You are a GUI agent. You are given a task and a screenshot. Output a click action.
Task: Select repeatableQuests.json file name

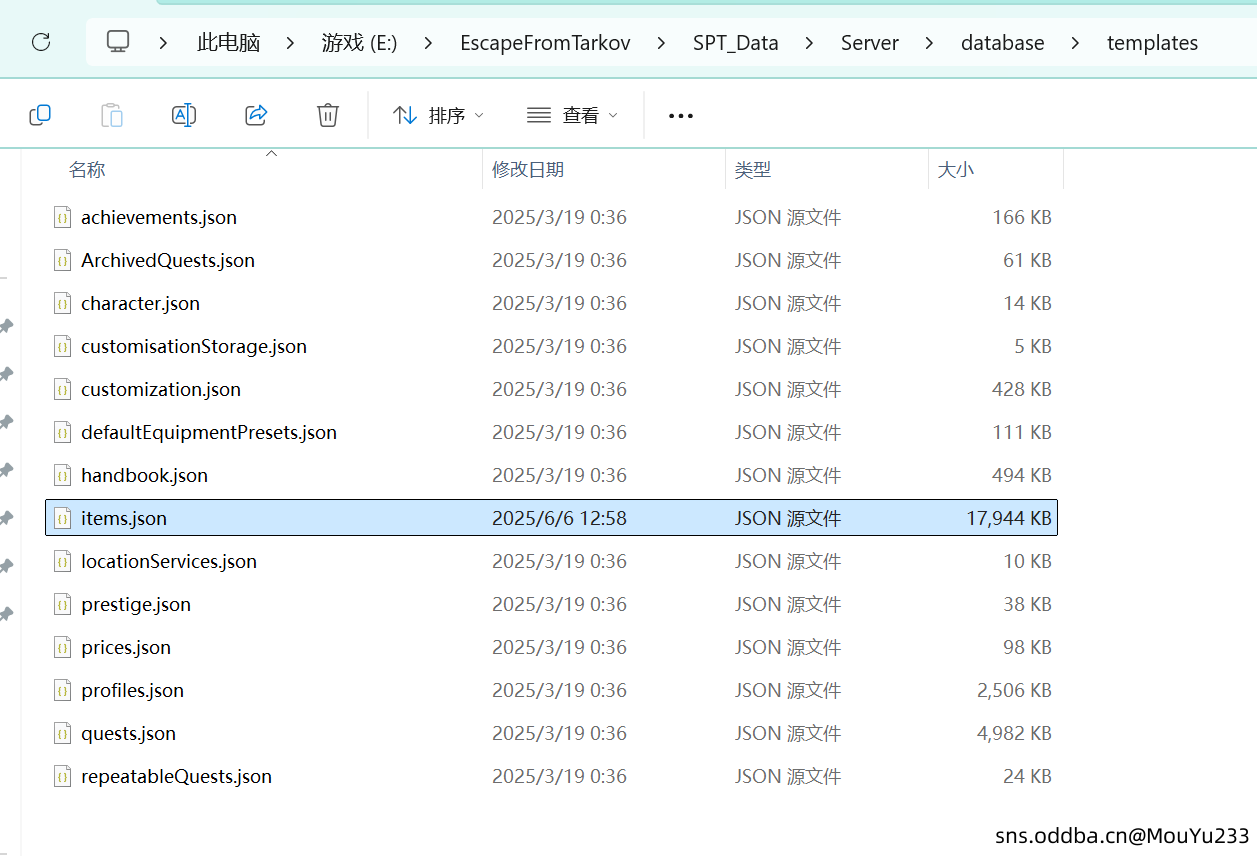[x=176, y=776]
